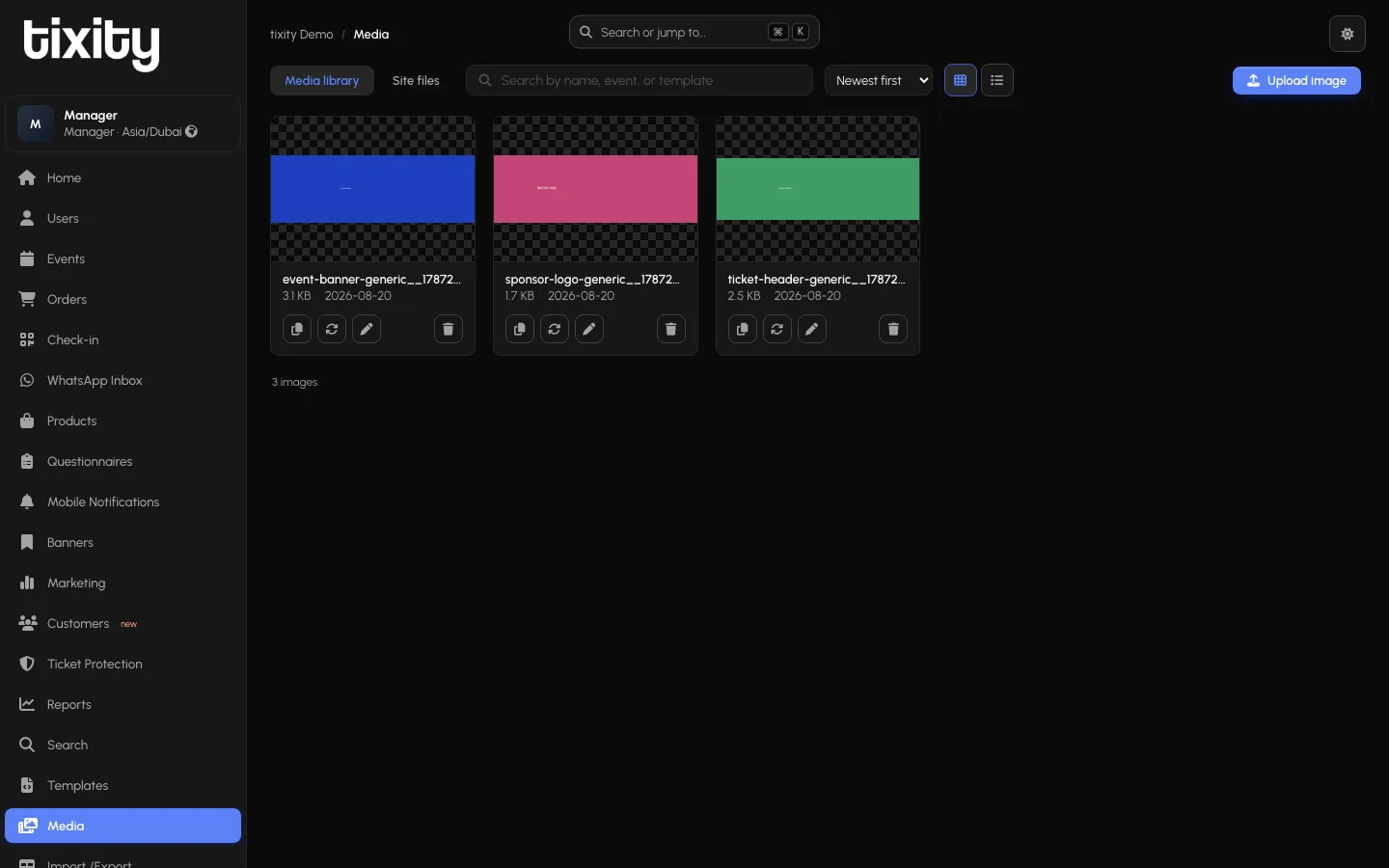This screenshot has height=868, width=1389.
Task: Open Customers page in the sidebar
Action: 123,623
